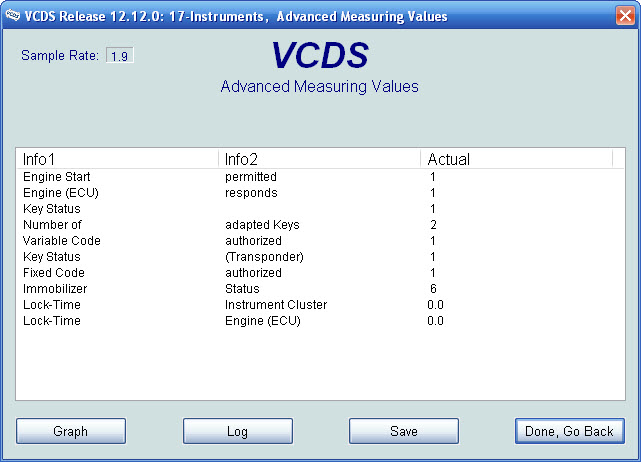Click the Advanced Measuring Values heading
This screenshot has height=462, width=641.
[320, 87]
